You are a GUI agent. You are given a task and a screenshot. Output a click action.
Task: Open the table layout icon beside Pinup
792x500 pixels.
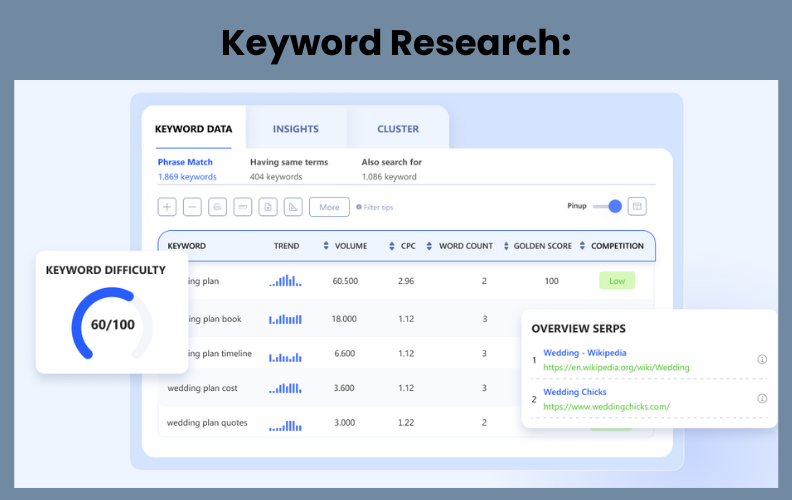click(637, 206)
